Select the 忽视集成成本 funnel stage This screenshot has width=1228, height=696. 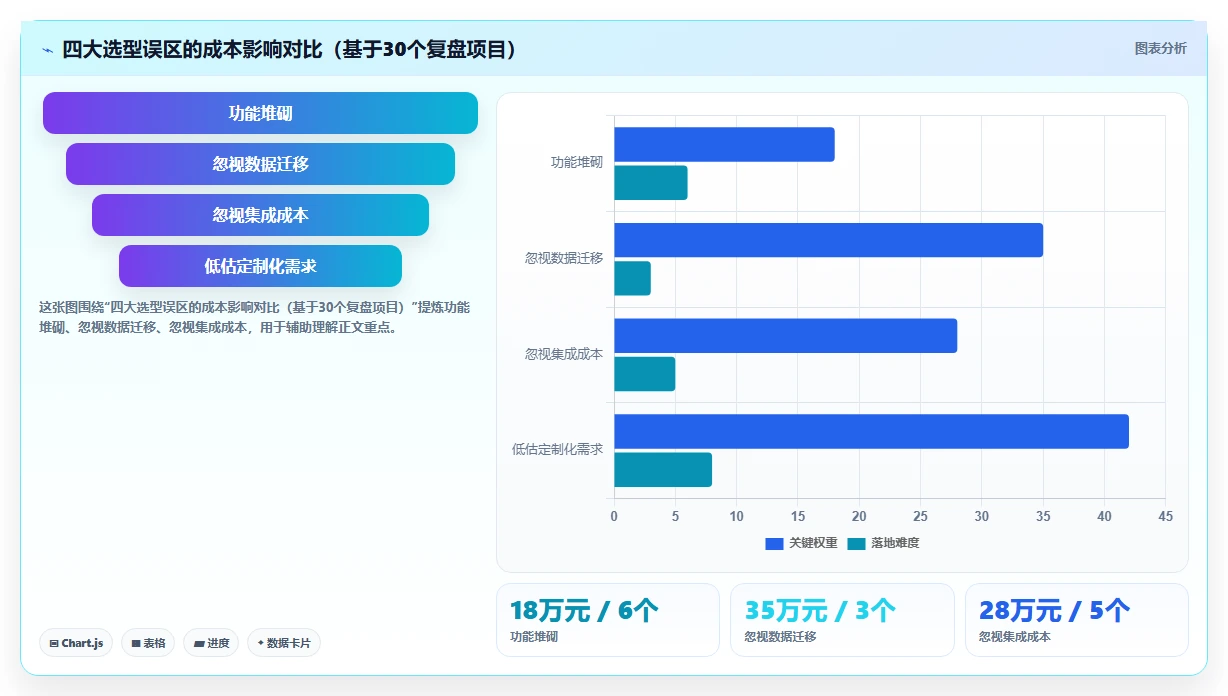coord(260,215)
